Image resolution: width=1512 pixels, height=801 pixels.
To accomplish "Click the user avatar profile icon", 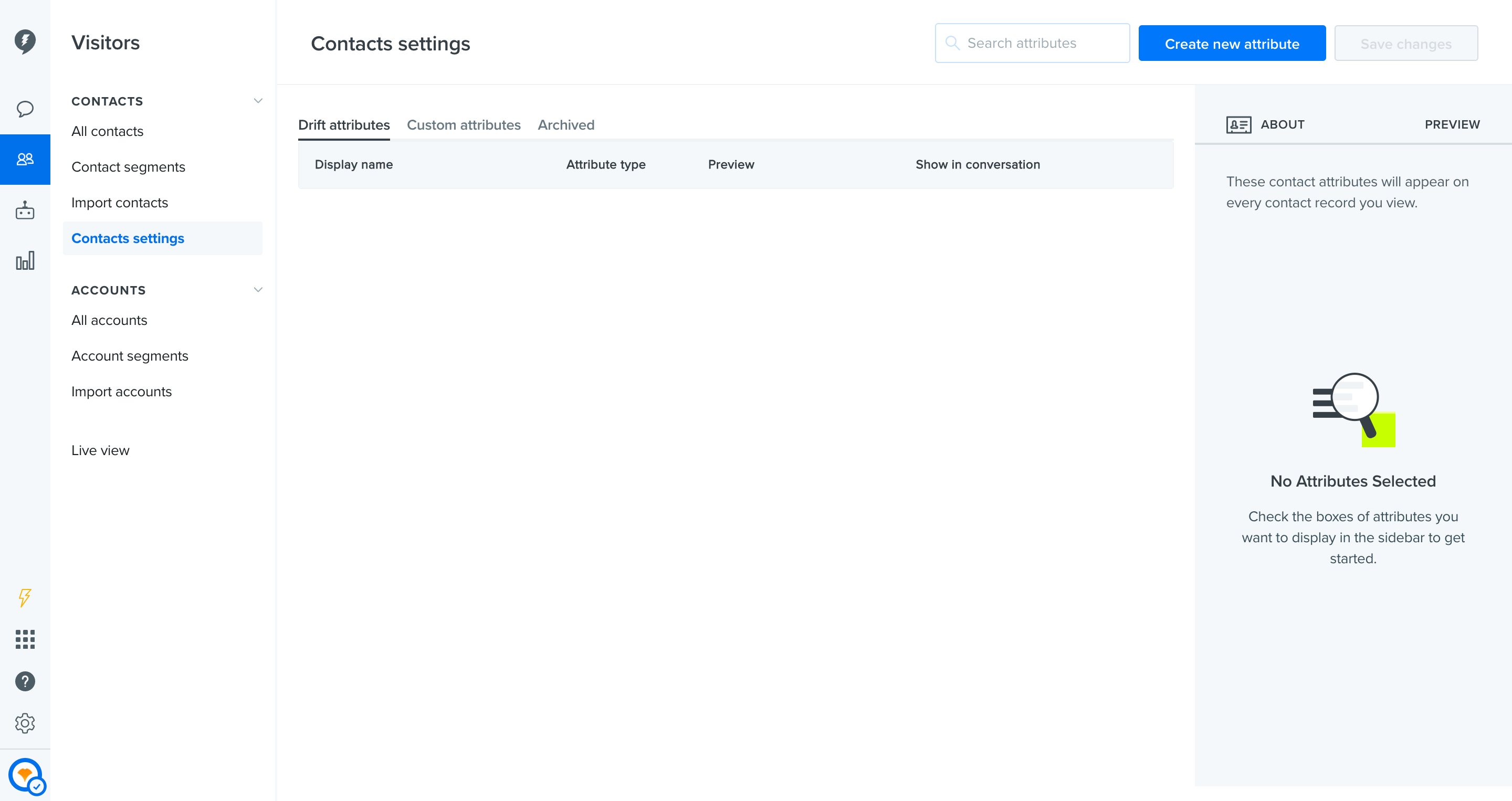I will (26, 776).
